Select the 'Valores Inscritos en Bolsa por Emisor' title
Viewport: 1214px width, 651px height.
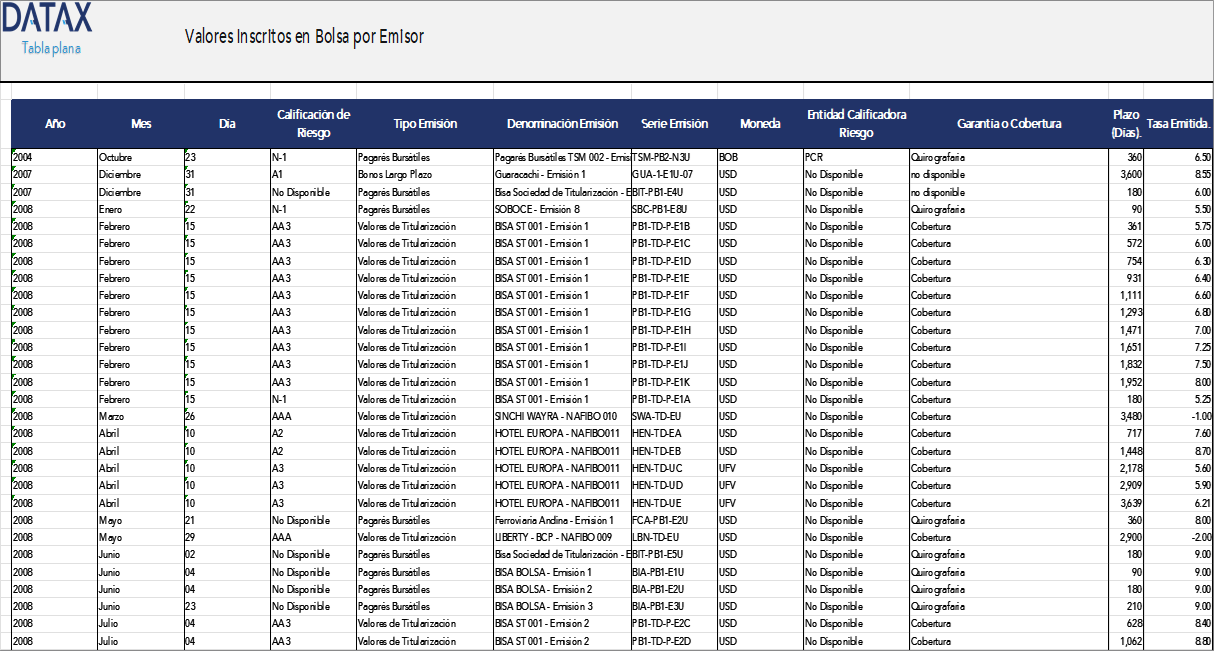tap(304, 37)
